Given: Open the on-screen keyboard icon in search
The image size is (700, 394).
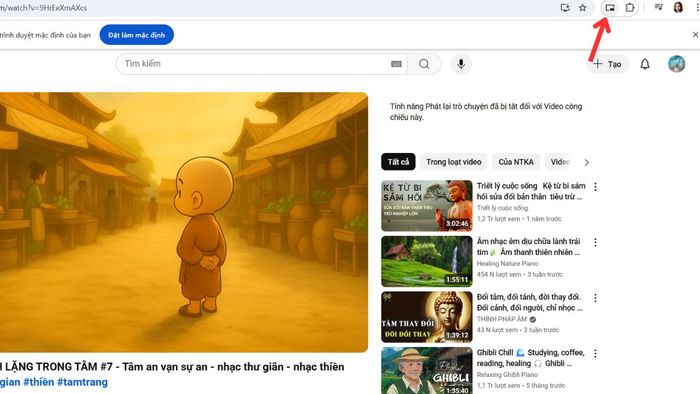Looking at the screenshot, I should point(396,64).
